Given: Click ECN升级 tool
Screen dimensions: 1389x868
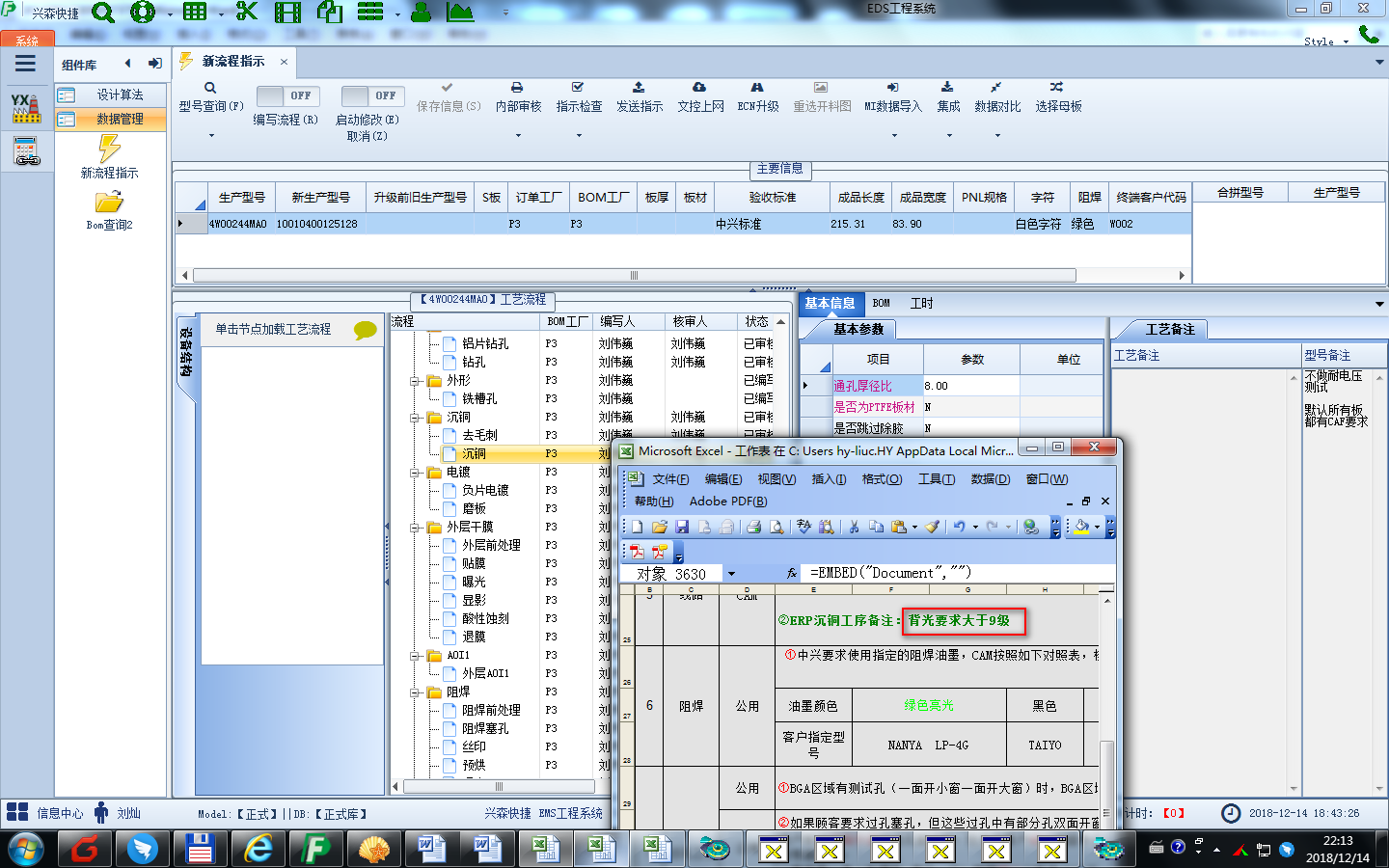Looking at the screenshot, I should (x=757, y=97).
